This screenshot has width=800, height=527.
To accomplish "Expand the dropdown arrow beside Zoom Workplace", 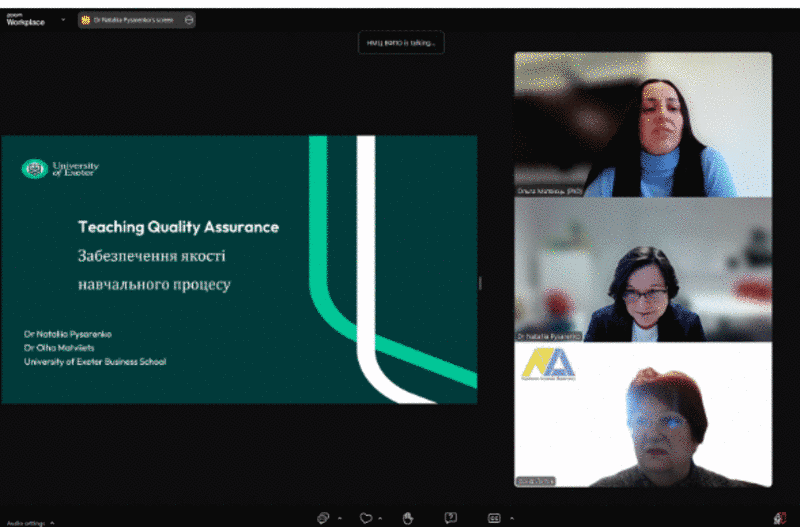I will click(x=63, y=19).
